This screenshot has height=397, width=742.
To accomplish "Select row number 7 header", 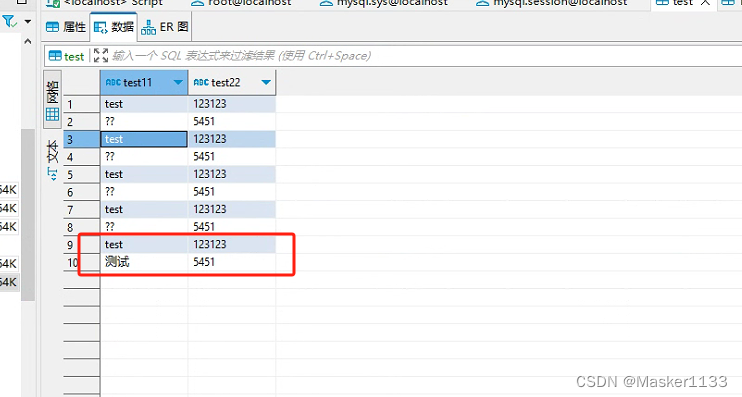I will point(81,209).
